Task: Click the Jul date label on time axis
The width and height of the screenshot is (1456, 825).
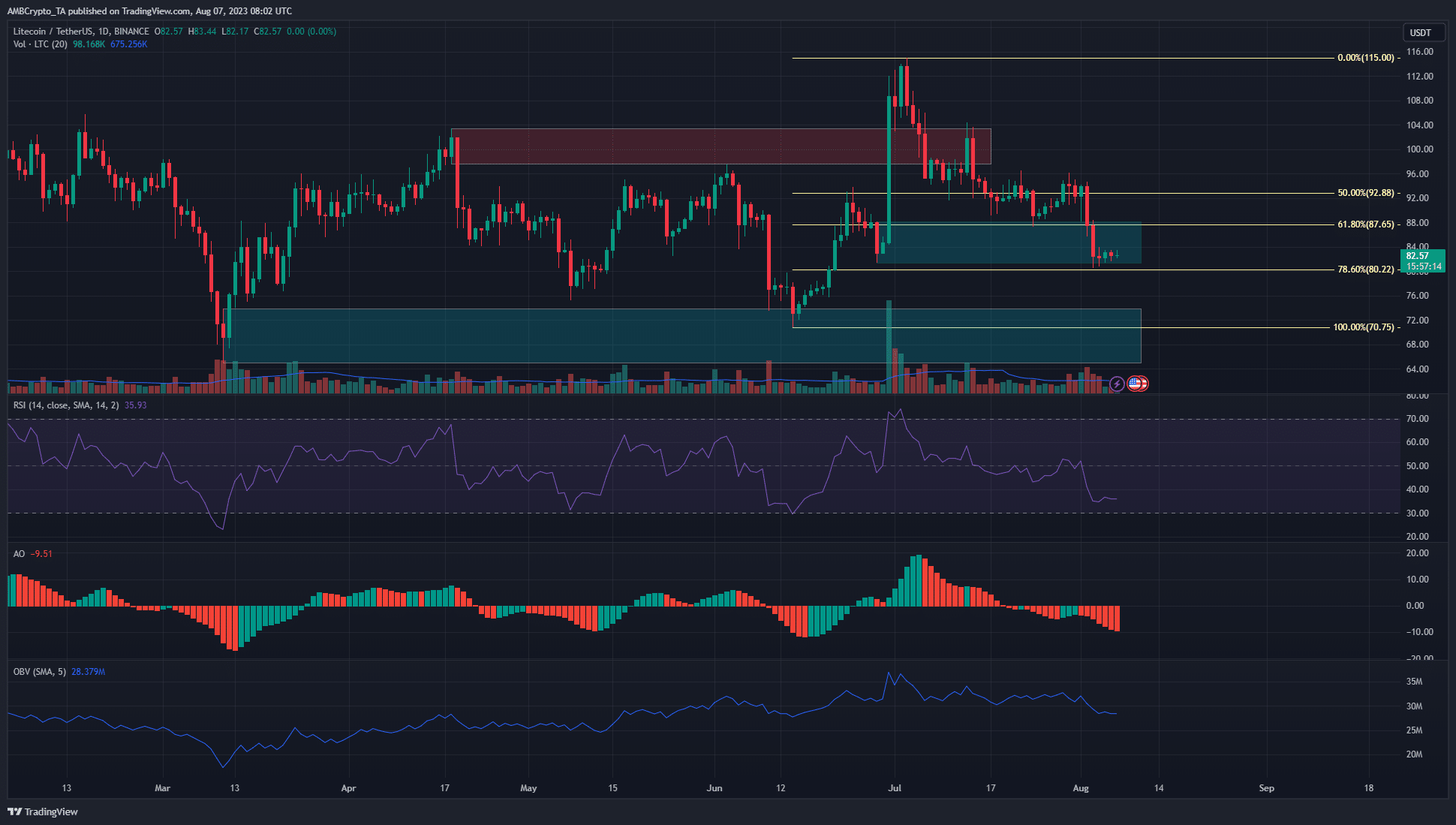Action: [x=895, y=788]
